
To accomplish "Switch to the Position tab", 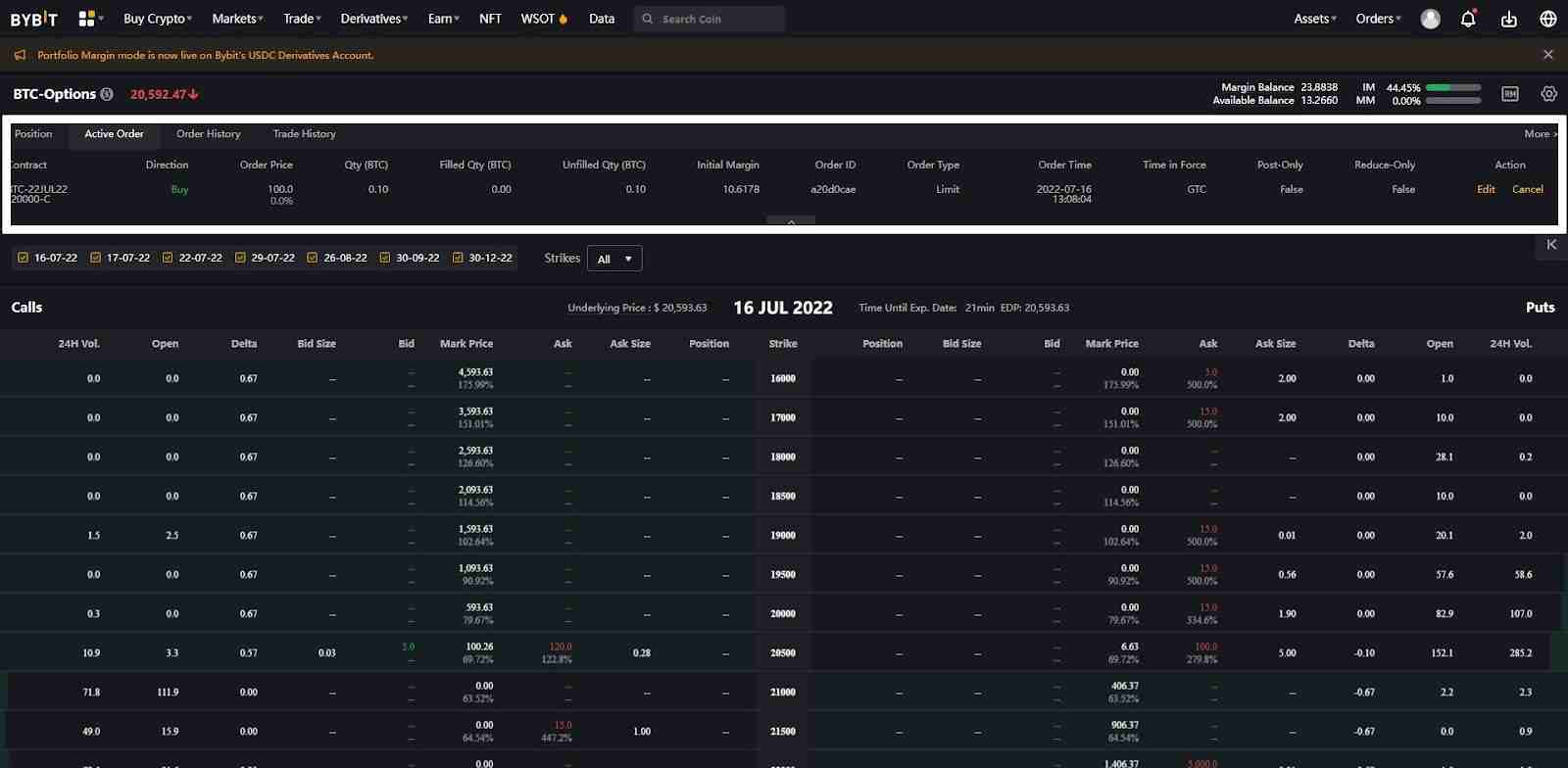I will pos(33,133).
